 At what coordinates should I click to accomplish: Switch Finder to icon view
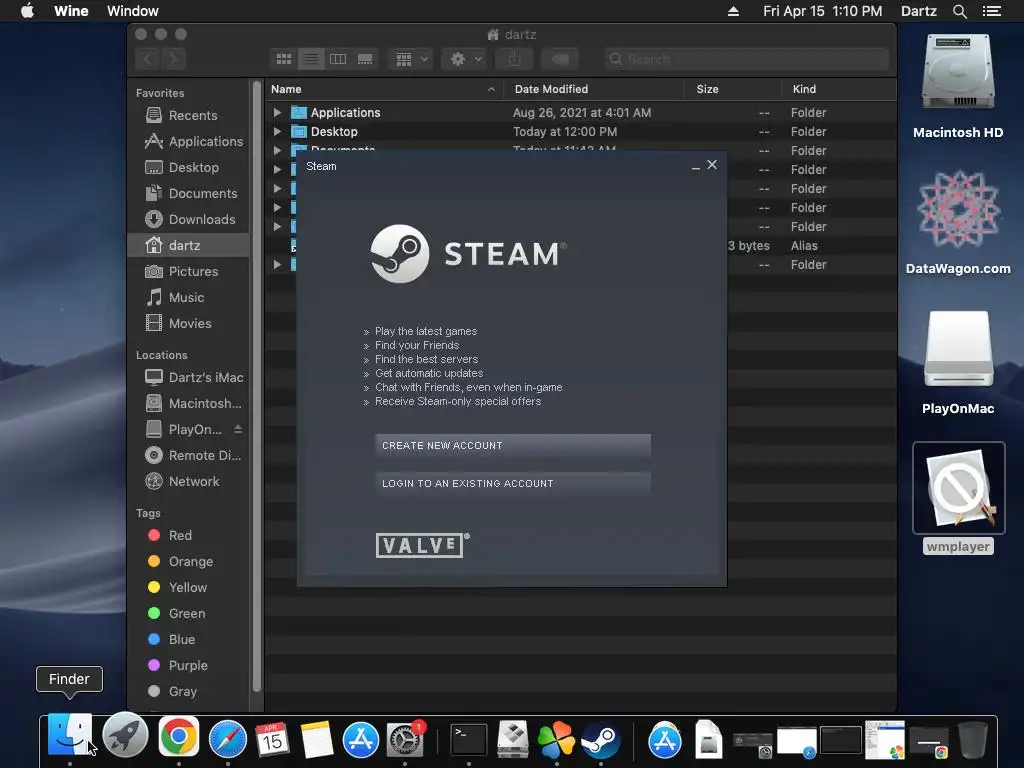pyautogui.click(x=284, y=59)
